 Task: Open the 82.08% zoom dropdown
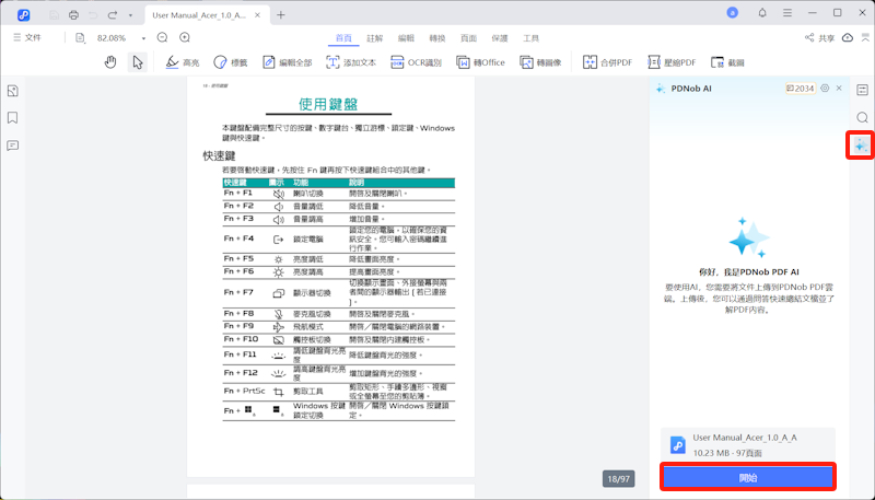click(143, 38)
